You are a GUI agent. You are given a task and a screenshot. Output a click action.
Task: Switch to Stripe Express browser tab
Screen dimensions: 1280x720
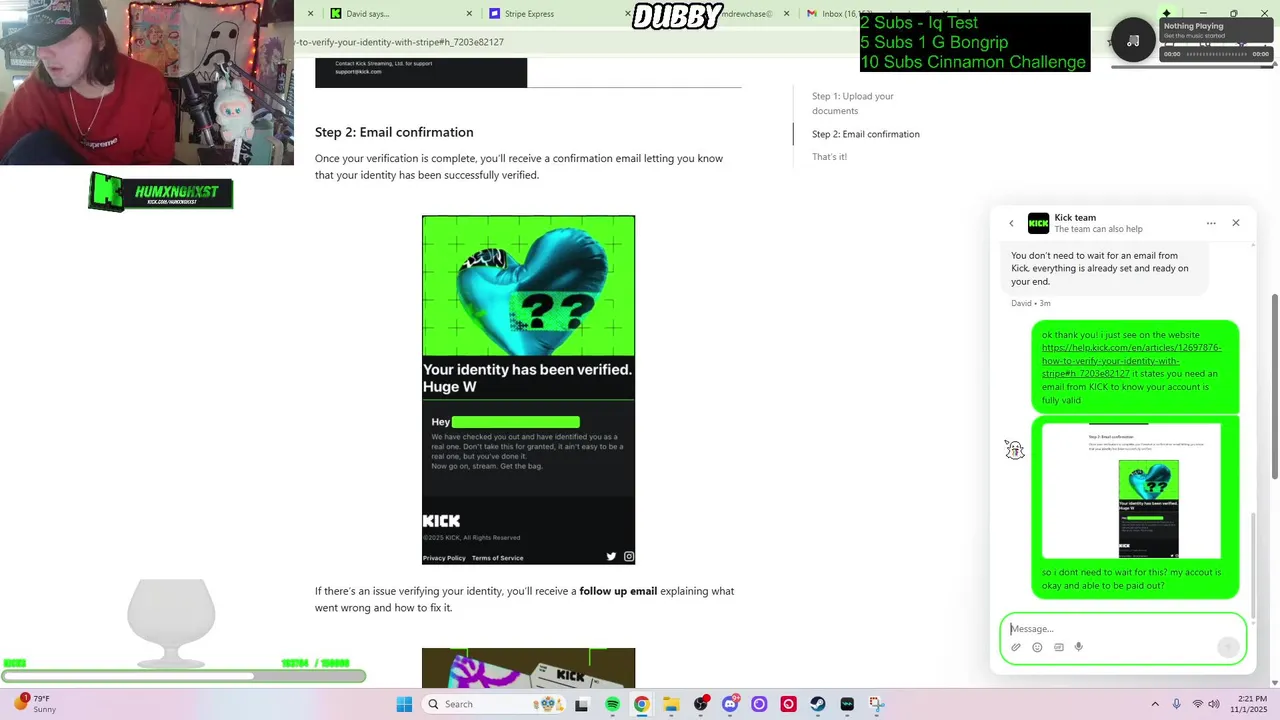click(555, 14)
